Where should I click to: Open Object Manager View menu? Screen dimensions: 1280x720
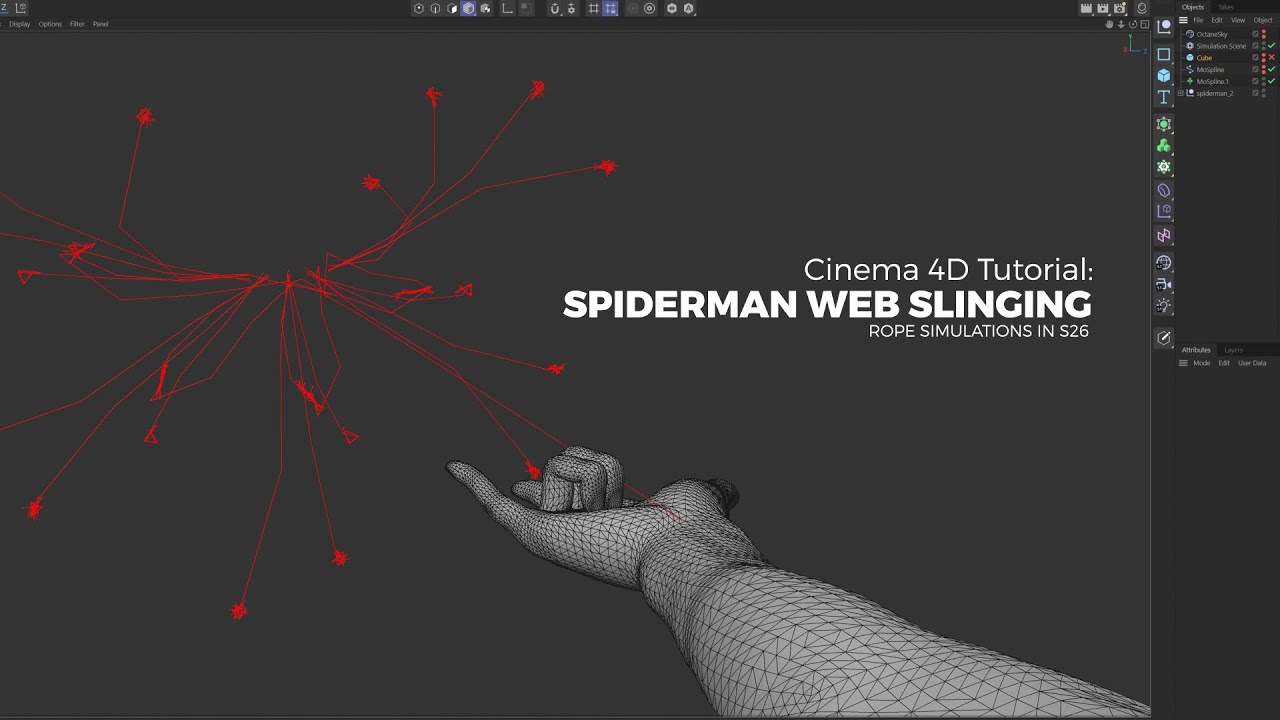(1238, 20)
